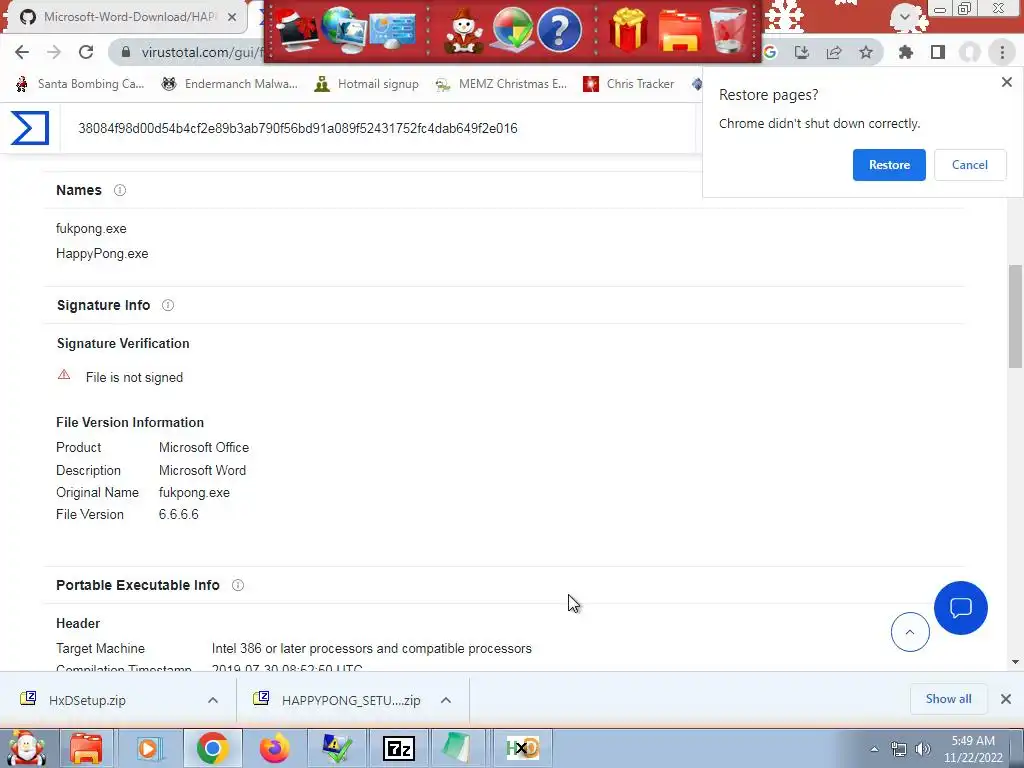This screenshot has height=768, width=1024.
Task: Open the recycle bin dock icon
Action: tap(729, 30)
